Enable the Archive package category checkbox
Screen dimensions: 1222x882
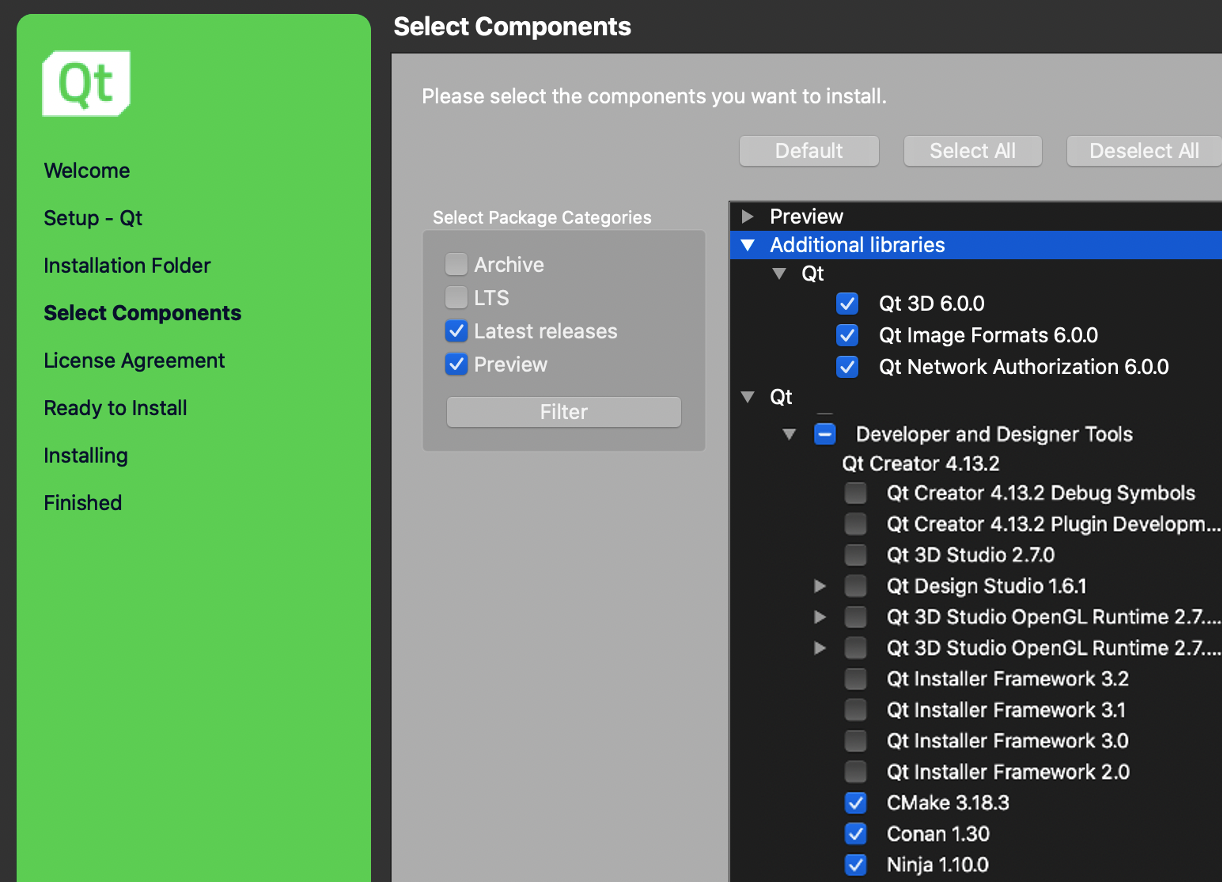point(456,265)
